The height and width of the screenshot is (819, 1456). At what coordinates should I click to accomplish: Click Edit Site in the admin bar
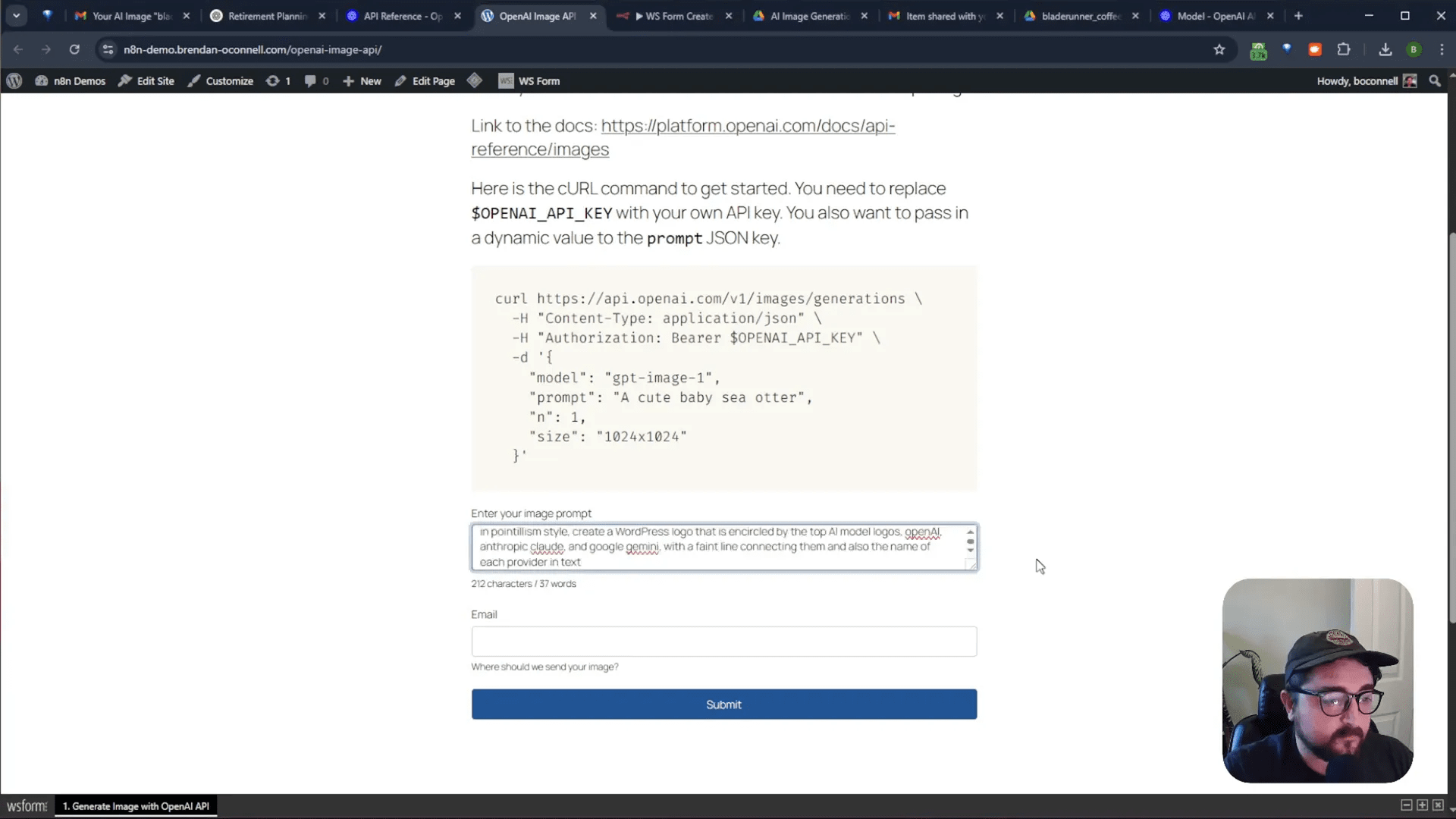pyautogui.click(x=146, y=80)
